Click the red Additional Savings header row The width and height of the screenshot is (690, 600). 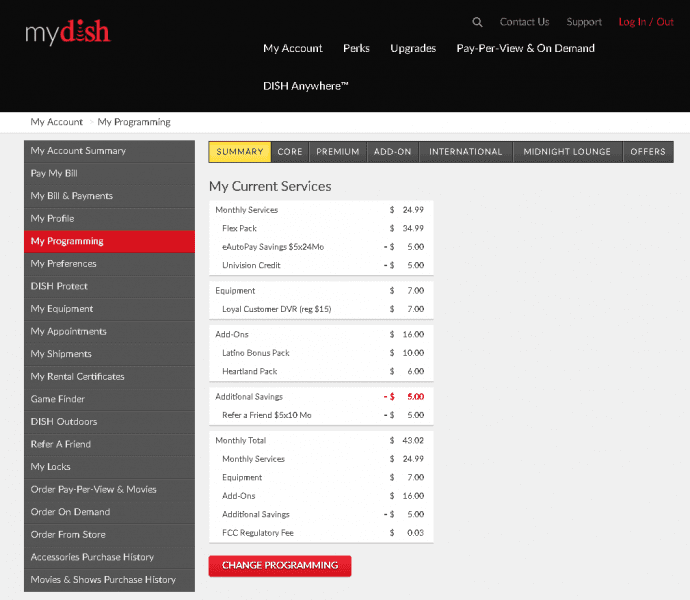point(321,397)
